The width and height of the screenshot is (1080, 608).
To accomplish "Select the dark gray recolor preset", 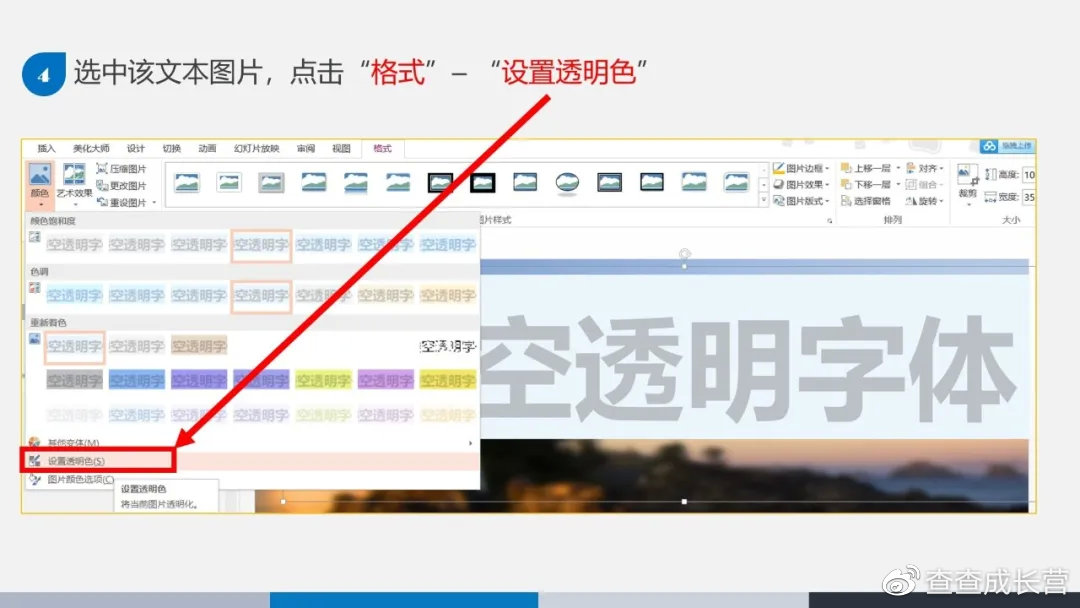I will pyautogui.click(x=74, y=380).
